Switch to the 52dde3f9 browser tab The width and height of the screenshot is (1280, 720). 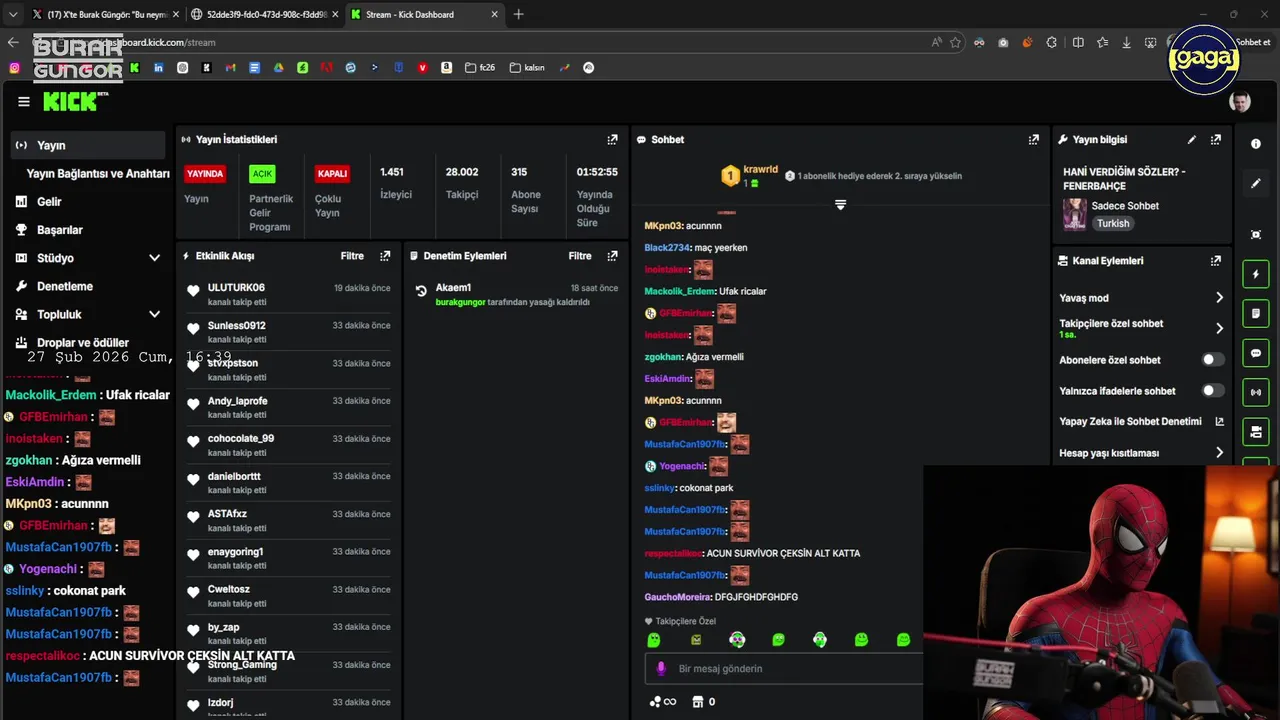pyautogui.click(x=264, y=14)
